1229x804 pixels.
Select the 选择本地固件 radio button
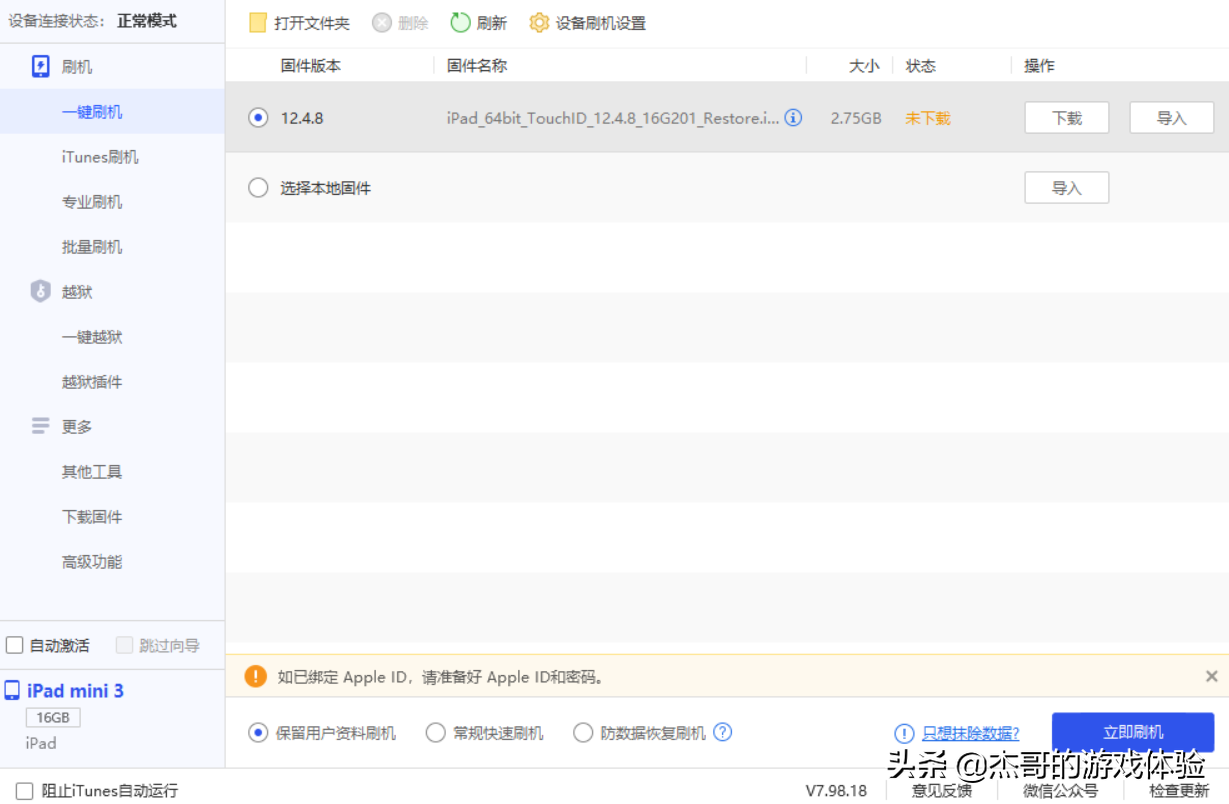click(257, 187)
